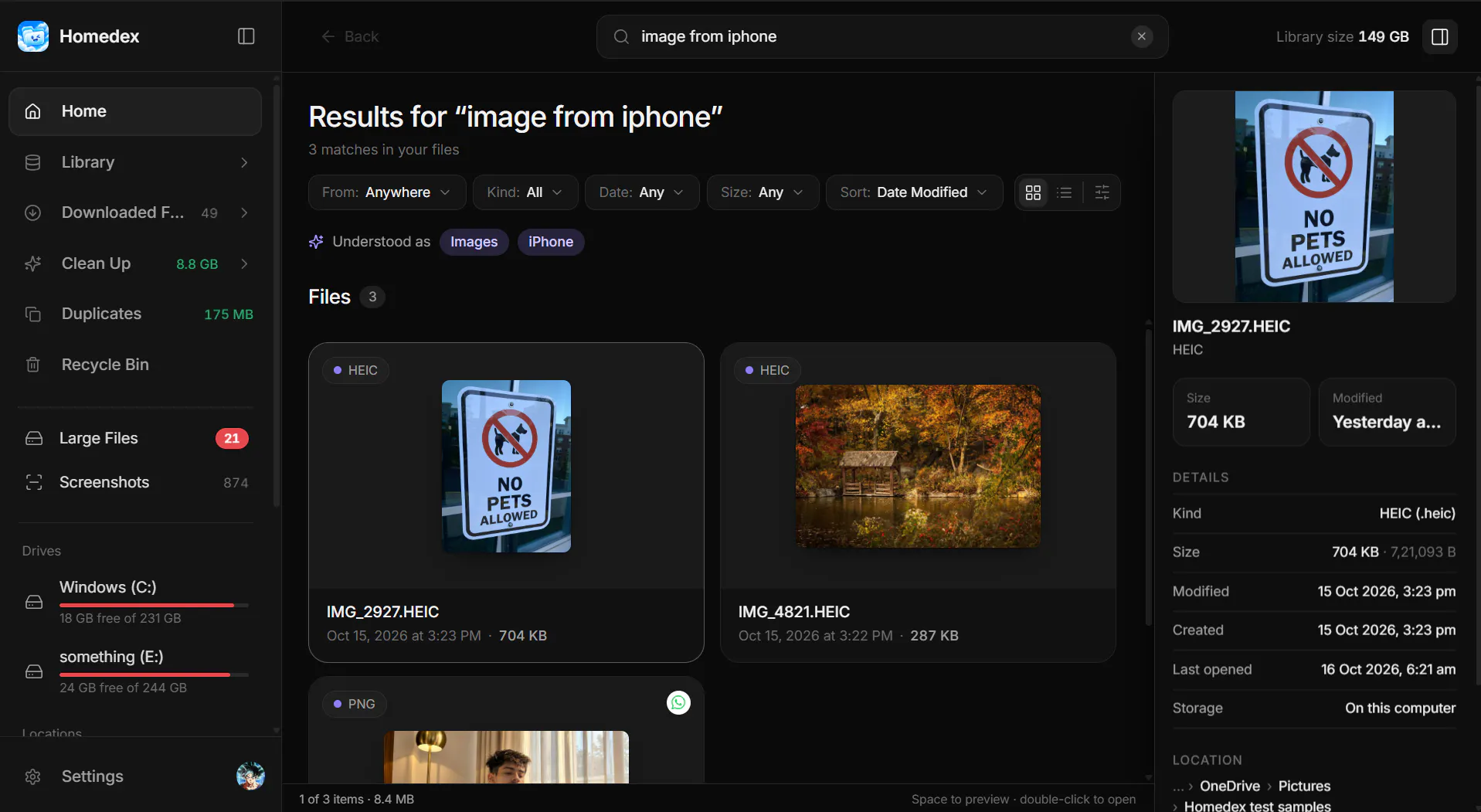Click the search magnifier icon
Screen dimensions: 1481x812
(x=621, y=36)
